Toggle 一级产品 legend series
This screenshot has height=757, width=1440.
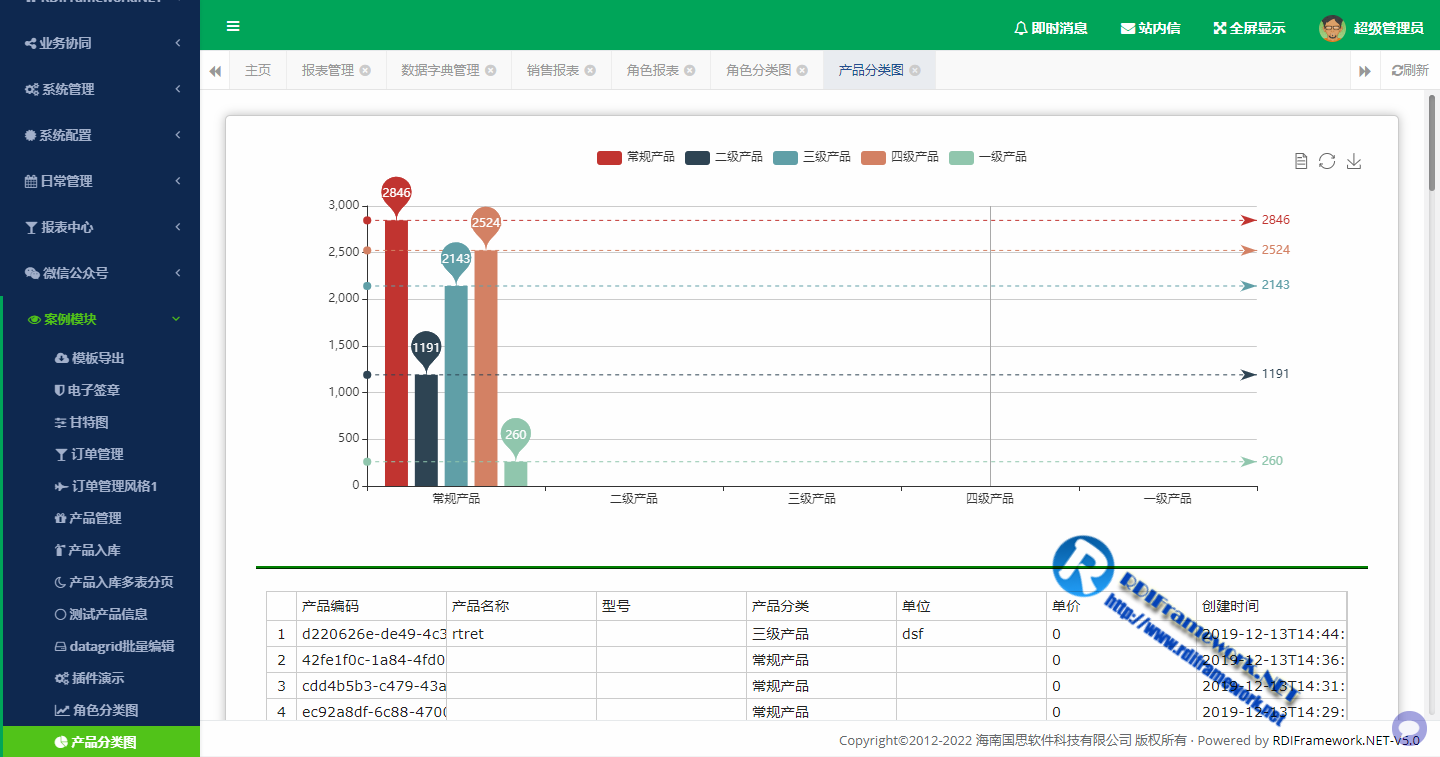tap(988, 157)
